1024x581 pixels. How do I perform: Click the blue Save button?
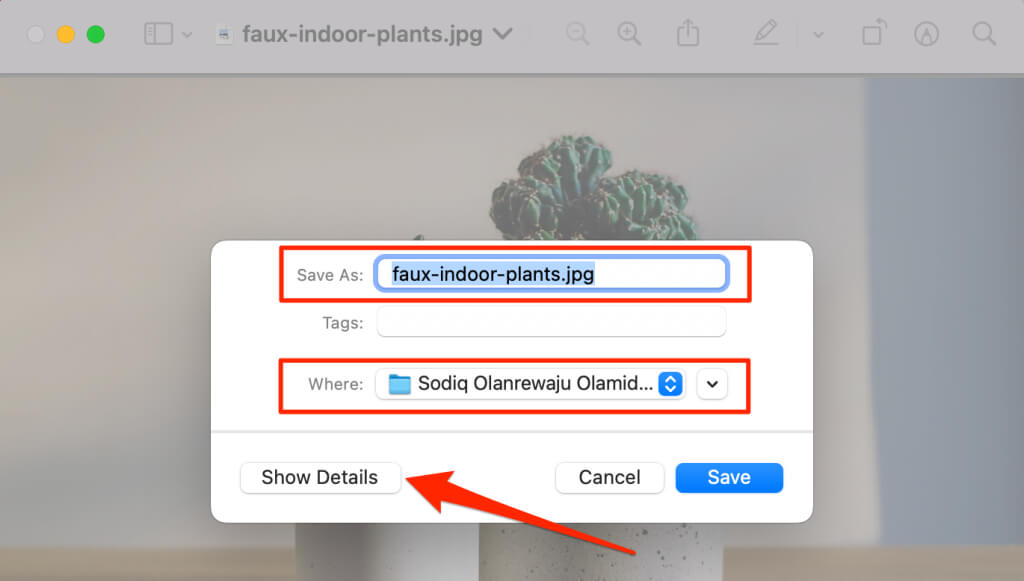coord(729,477)
